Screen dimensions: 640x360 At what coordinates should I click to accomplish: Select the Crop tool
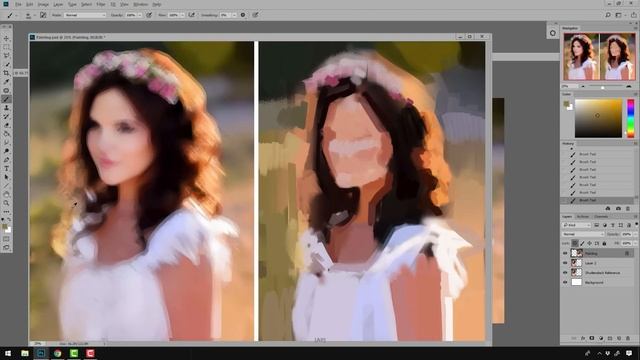6,73
